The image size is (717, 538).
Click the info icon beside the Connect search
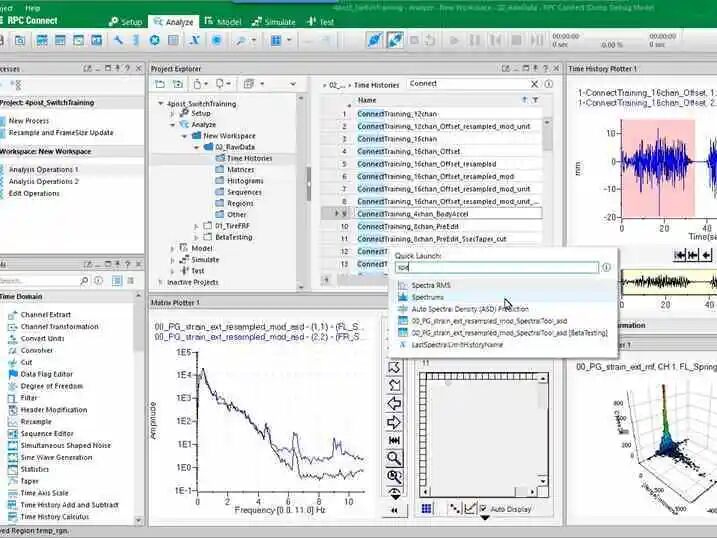coord(548,84)
